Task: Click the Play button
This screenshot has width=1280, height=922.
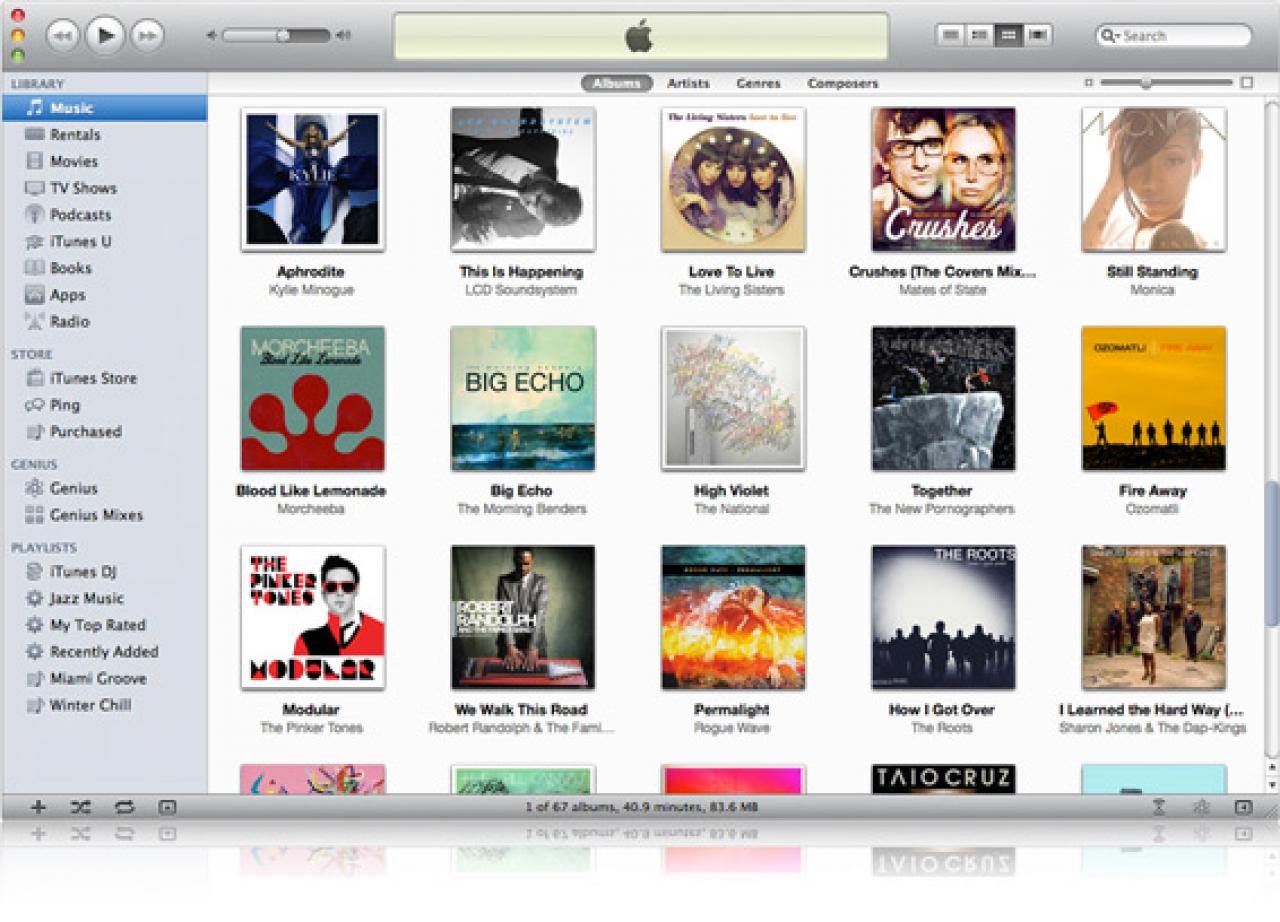Action: click(x=104, y=36)
